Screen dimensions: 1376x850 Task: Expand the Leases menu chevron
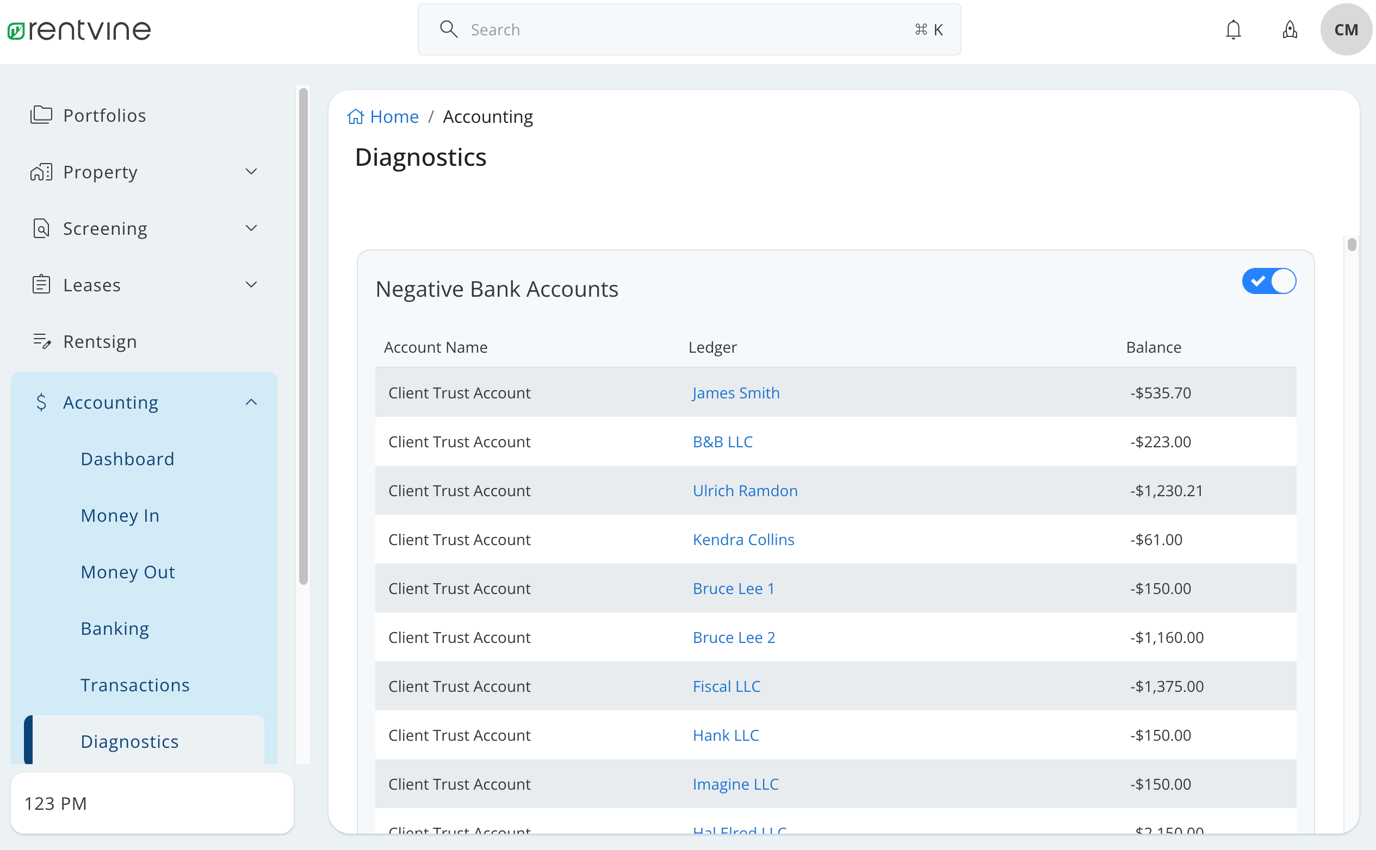(250, 284)
